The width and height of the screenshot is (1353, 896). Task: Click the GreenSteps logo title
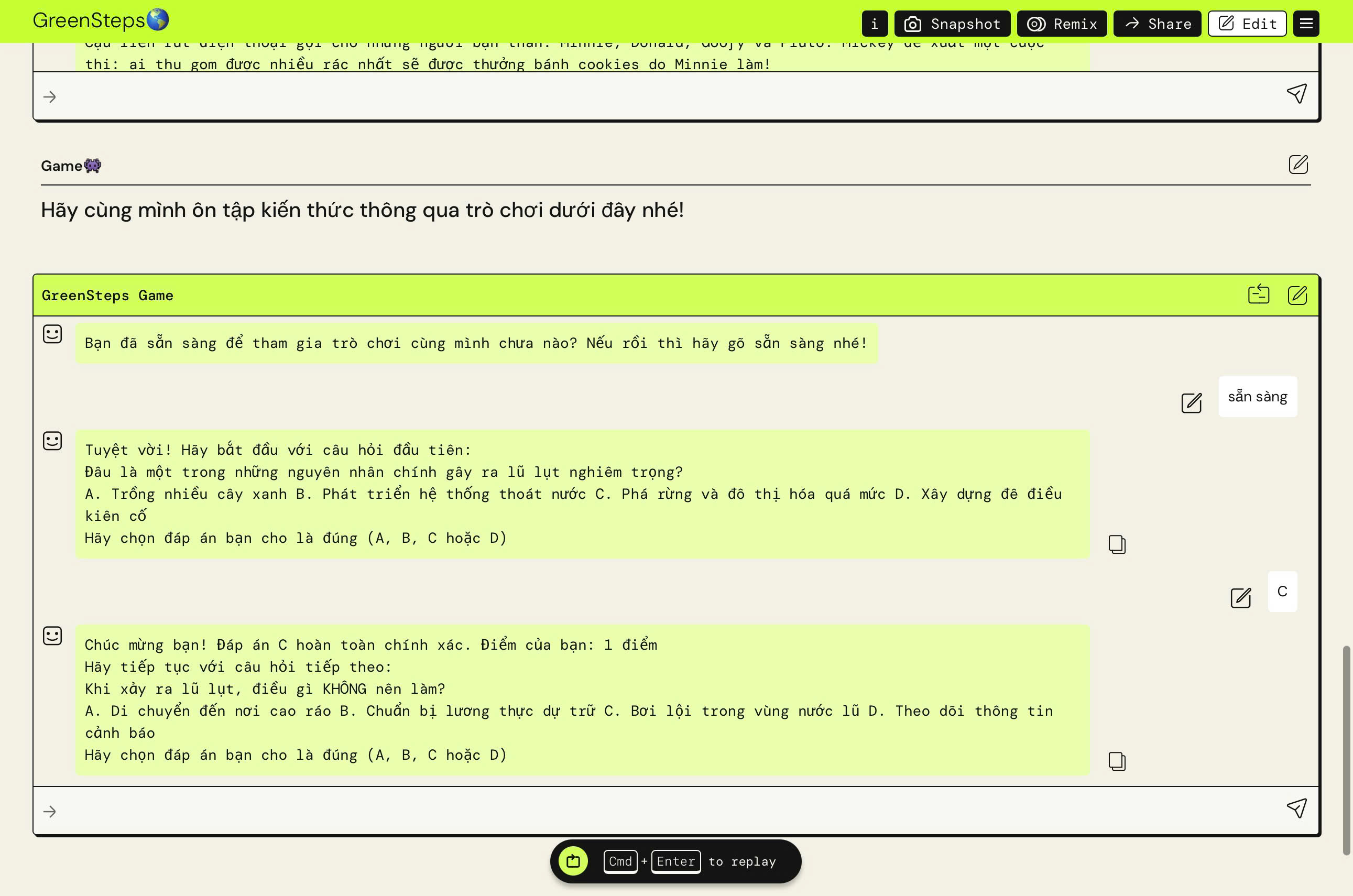[x=101, y=20]
